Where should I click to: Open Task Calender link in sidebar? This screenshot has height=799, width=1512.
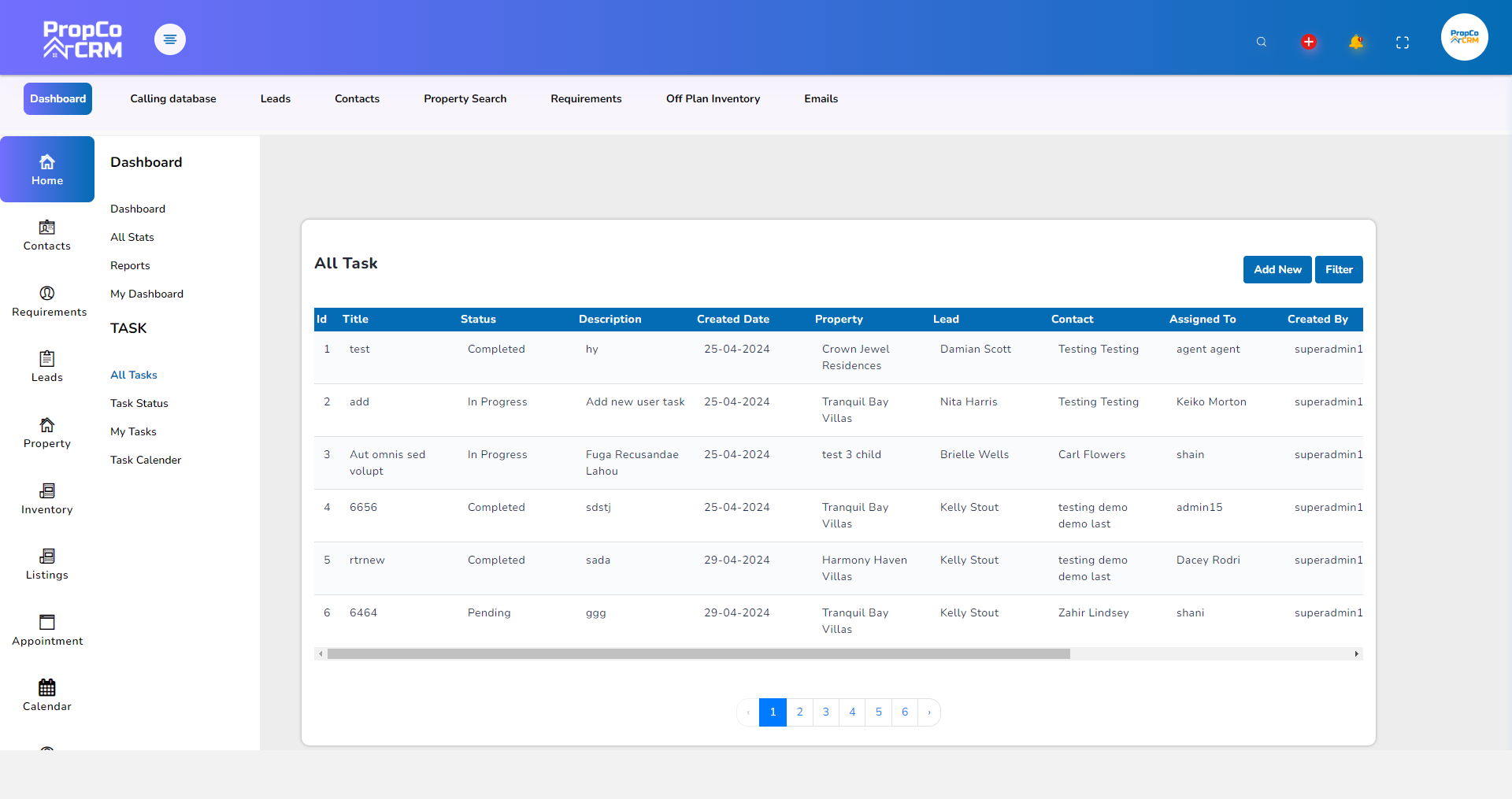[x=146, y=460]
